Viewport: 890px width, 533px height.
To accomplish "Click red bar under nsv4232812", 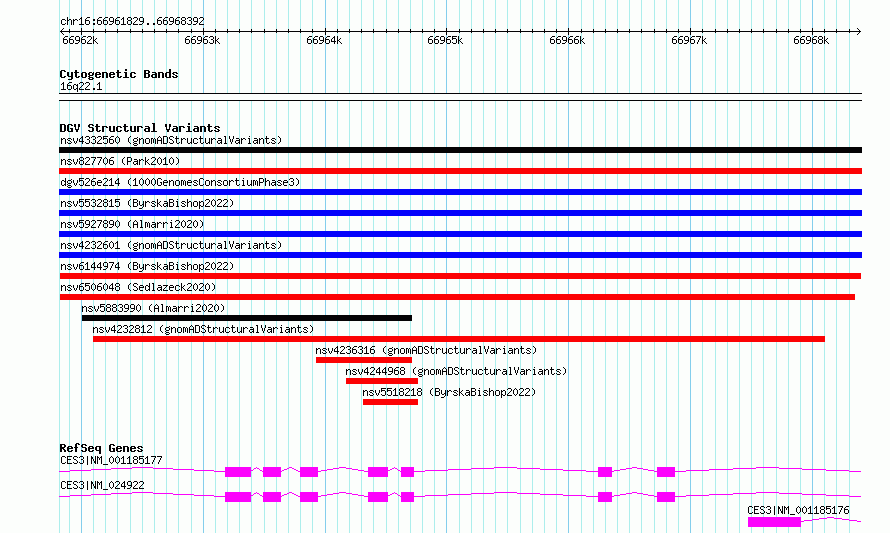I will pos(459,339).
